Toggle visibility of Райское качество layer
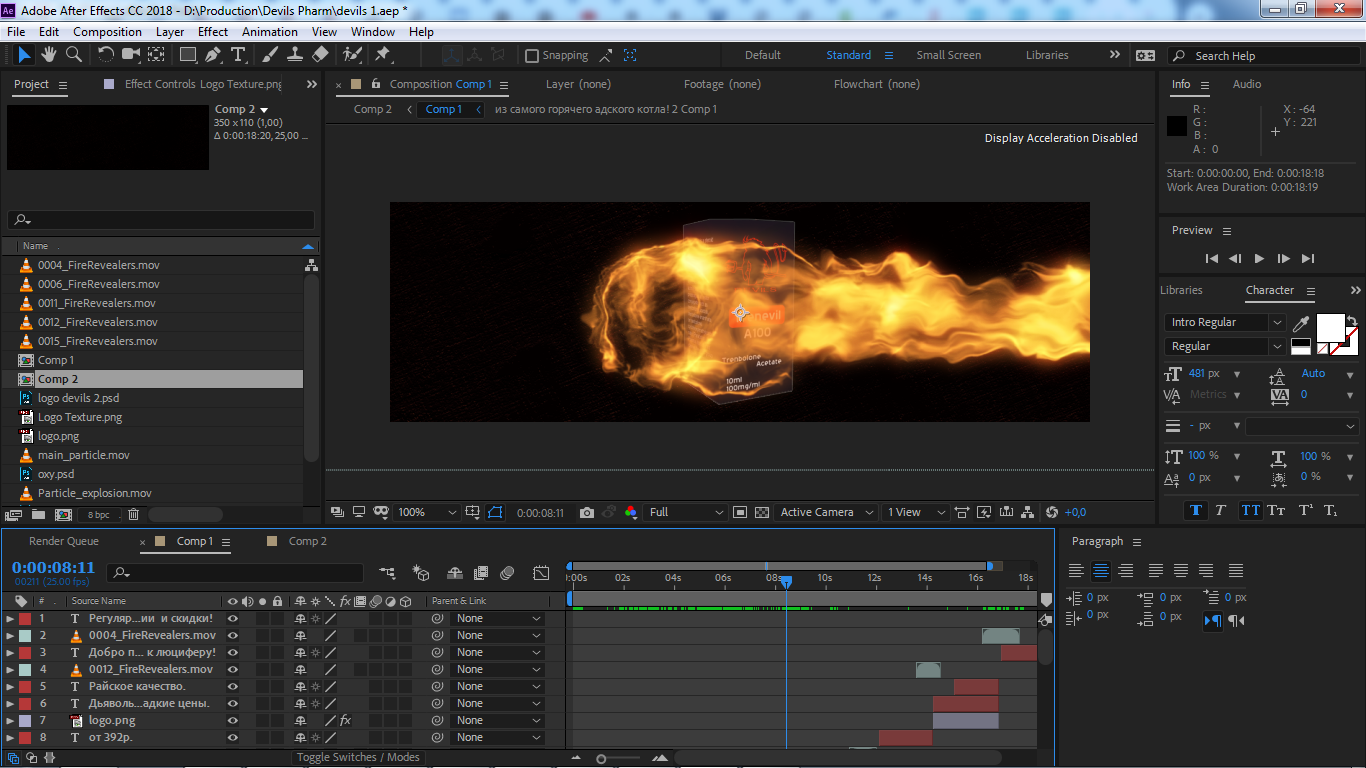 coord(233,686)
